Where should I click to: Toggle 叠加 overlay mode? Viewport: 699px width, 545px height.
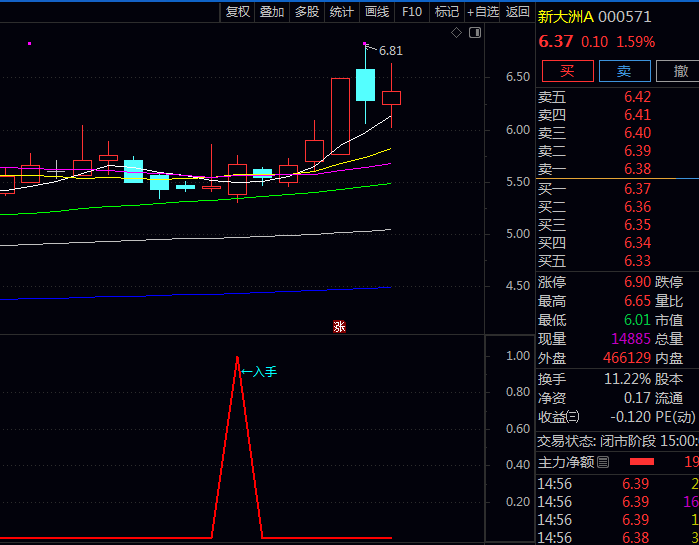point(272,12)
